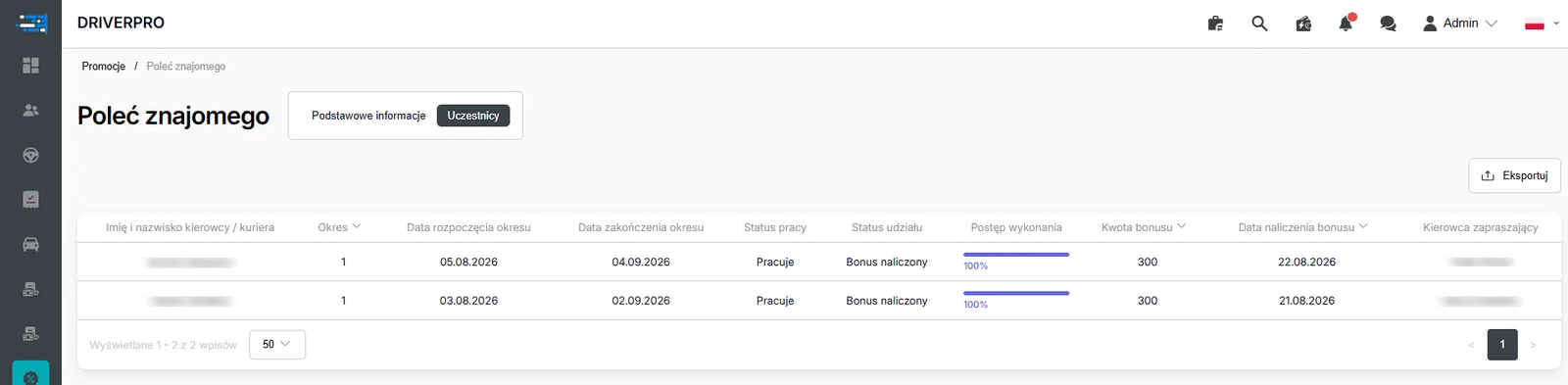This screenshot has height=385, width=1568.
Task: Go to Promocje breadcrumb link
Action: (104, 67)
